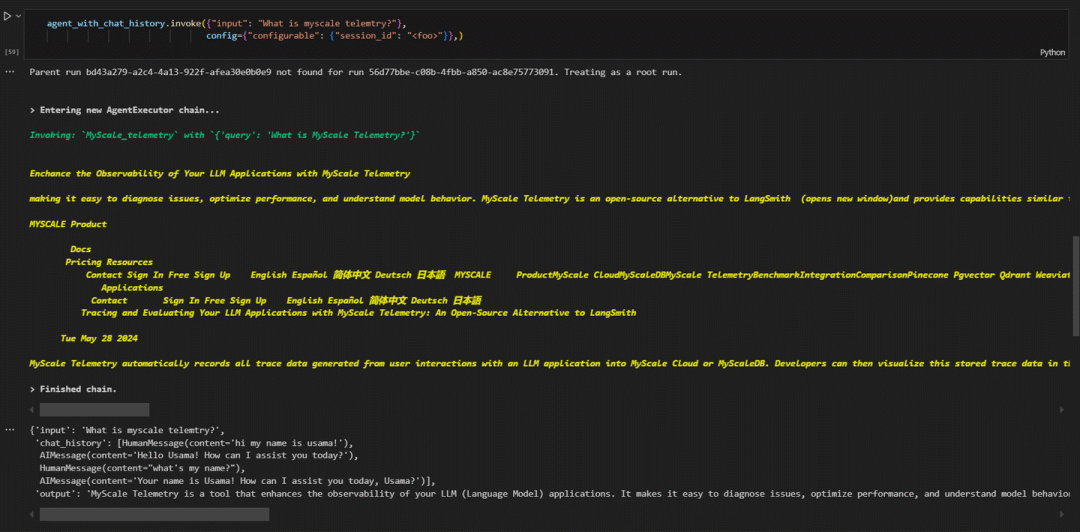Open the ellipsis menu beside the Parent run output
This screenshot has width=1080, height=532.
pyautogui.click(x=10, y=72)
